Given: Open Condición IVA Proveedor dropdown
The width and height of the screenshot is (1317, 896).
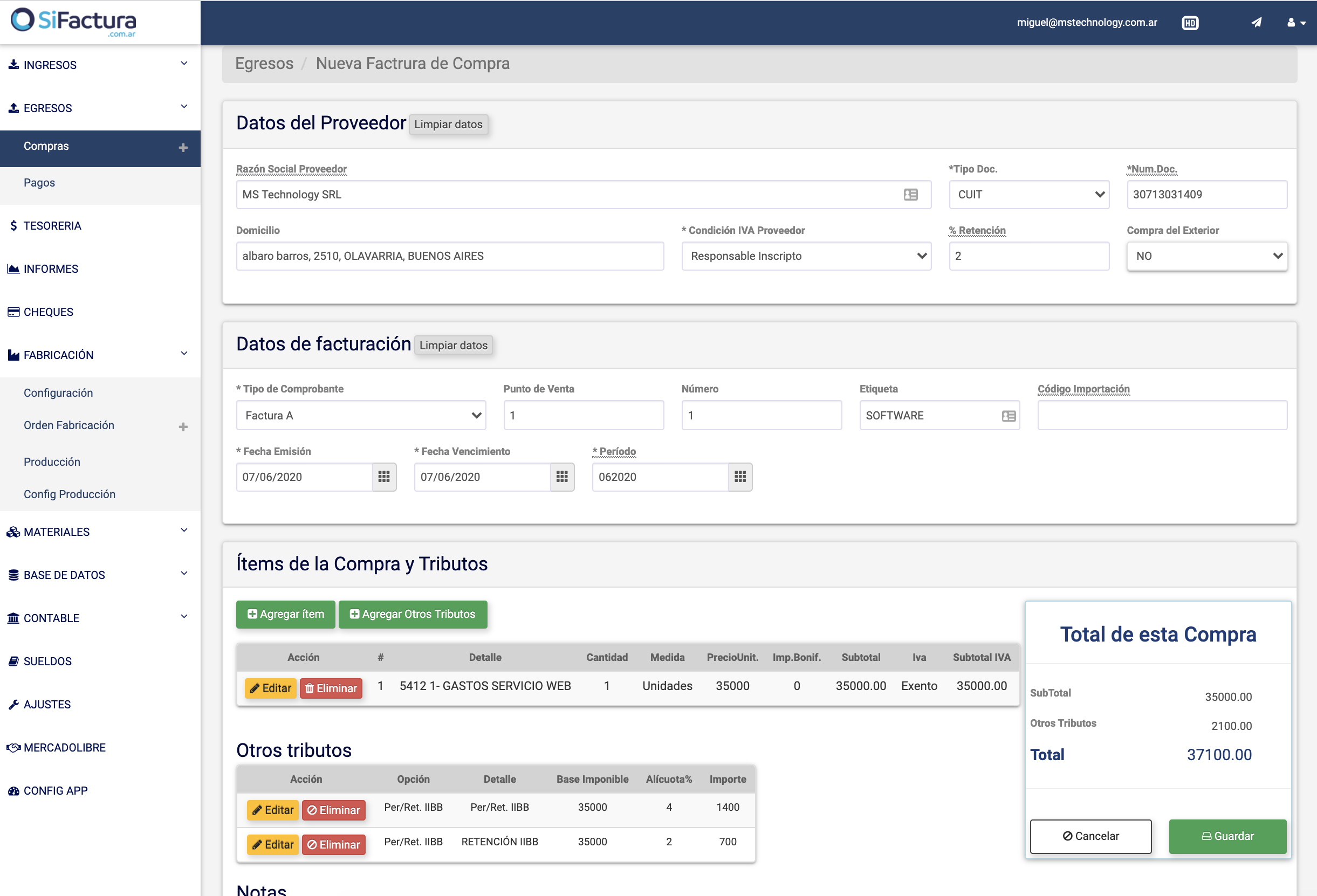Looking at the screenshot, I should pyautogui.click(x=806, y=256).
